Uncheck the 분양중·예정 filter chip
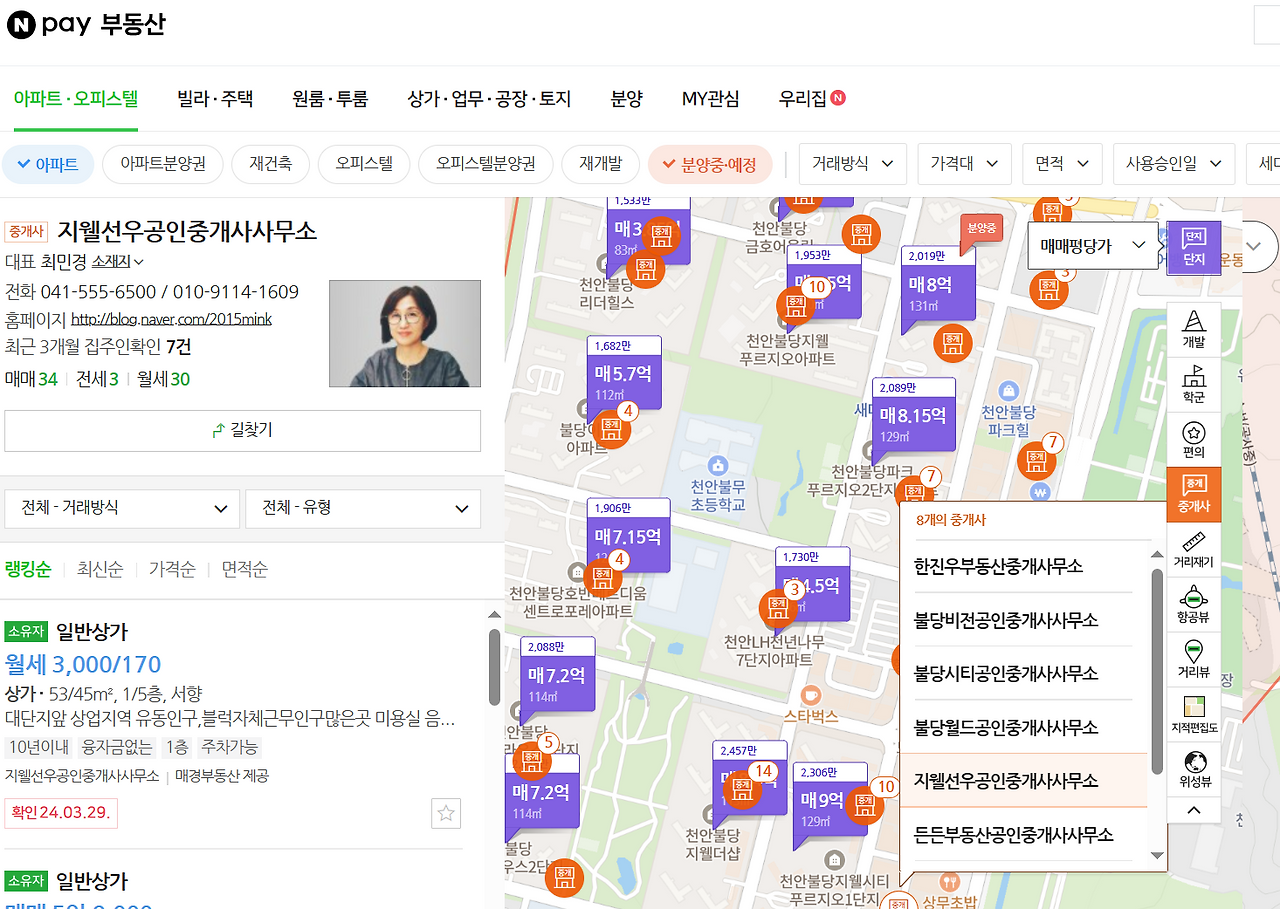The image size is (1280, 909). pyautogui.click(x=710, y=164)
